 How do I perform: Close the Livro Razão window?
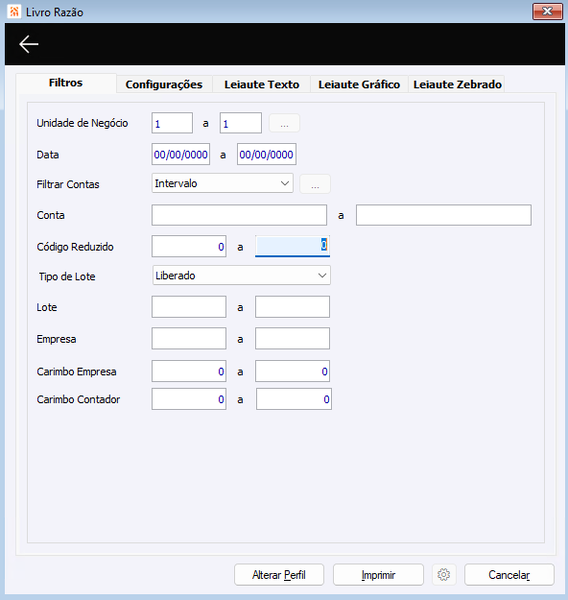547,11
